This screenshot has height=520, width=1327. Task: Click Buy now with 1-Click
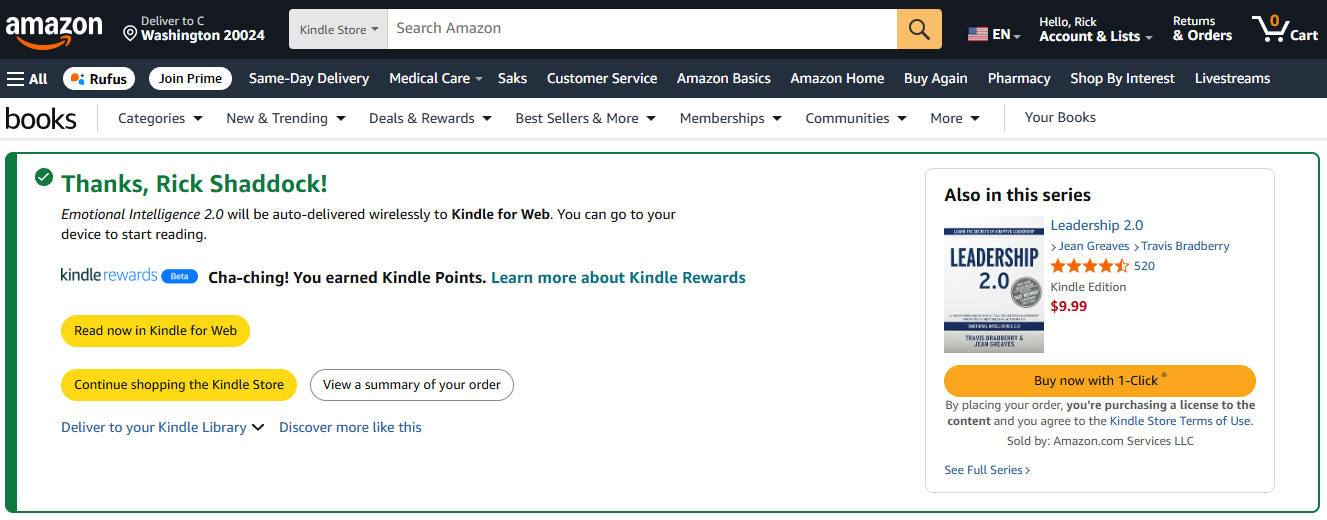tap(1099, 381)
